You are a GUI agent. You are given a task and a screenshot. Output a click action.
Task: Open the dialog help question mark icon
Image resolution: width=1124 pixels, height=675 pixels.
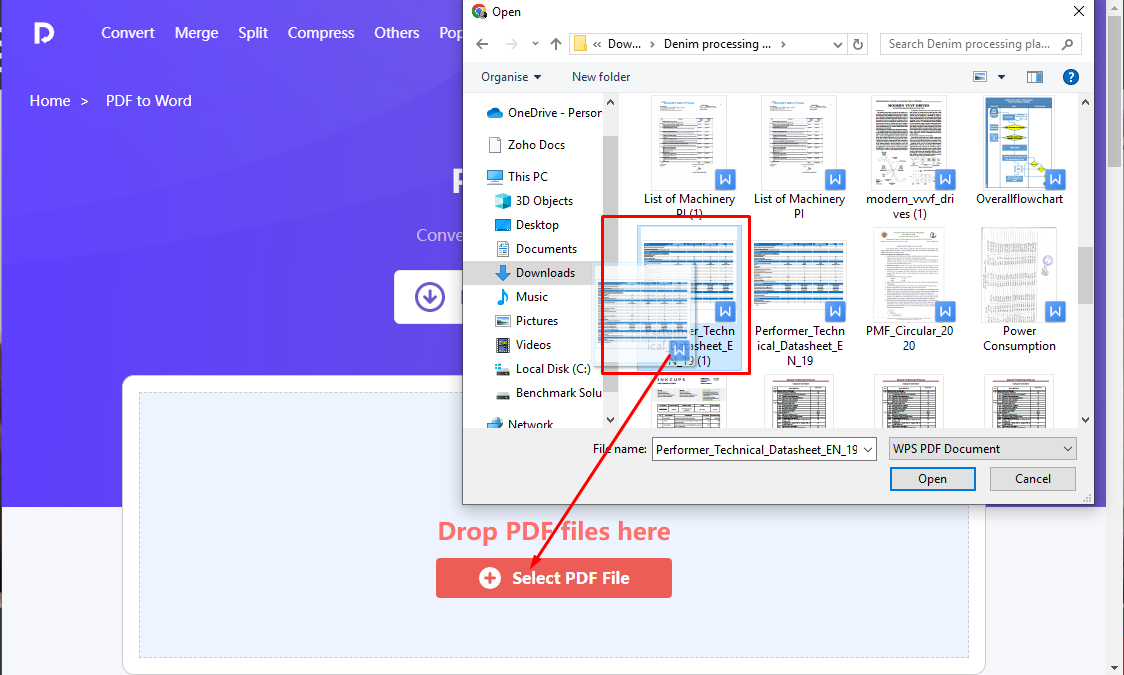[1070, 77]
